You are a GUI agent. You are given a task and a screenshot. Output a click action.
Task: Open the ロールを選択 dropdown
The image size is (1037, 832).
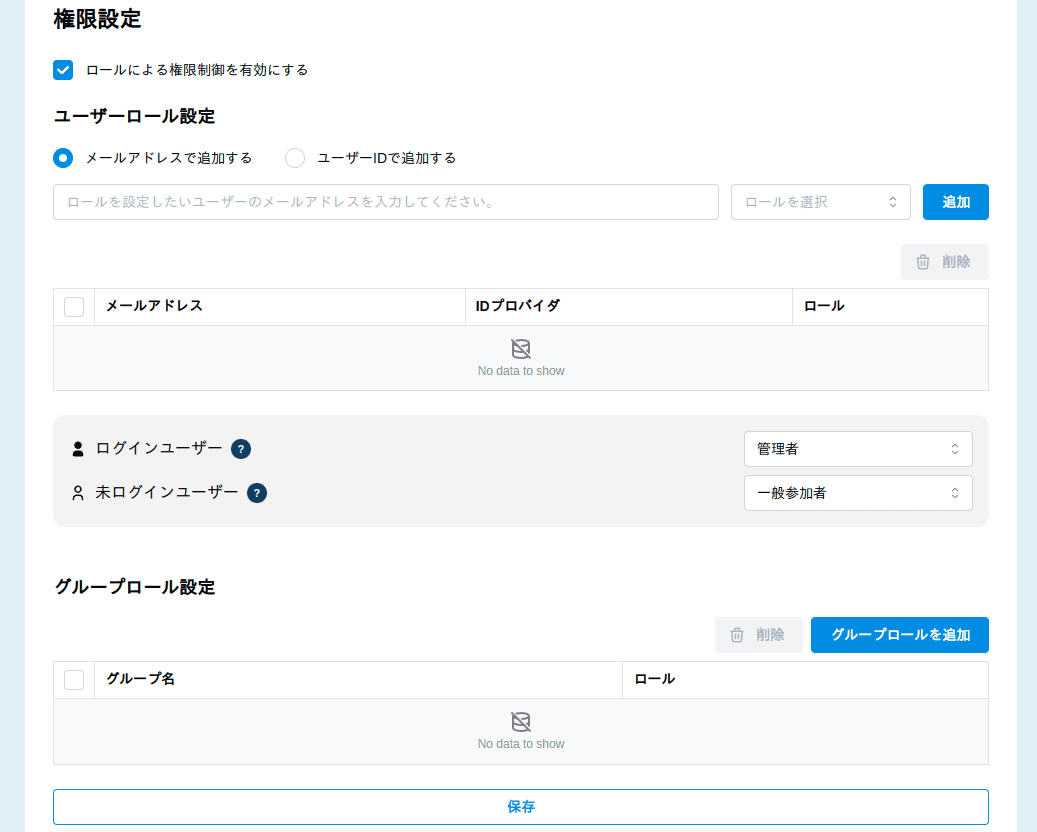820,201
